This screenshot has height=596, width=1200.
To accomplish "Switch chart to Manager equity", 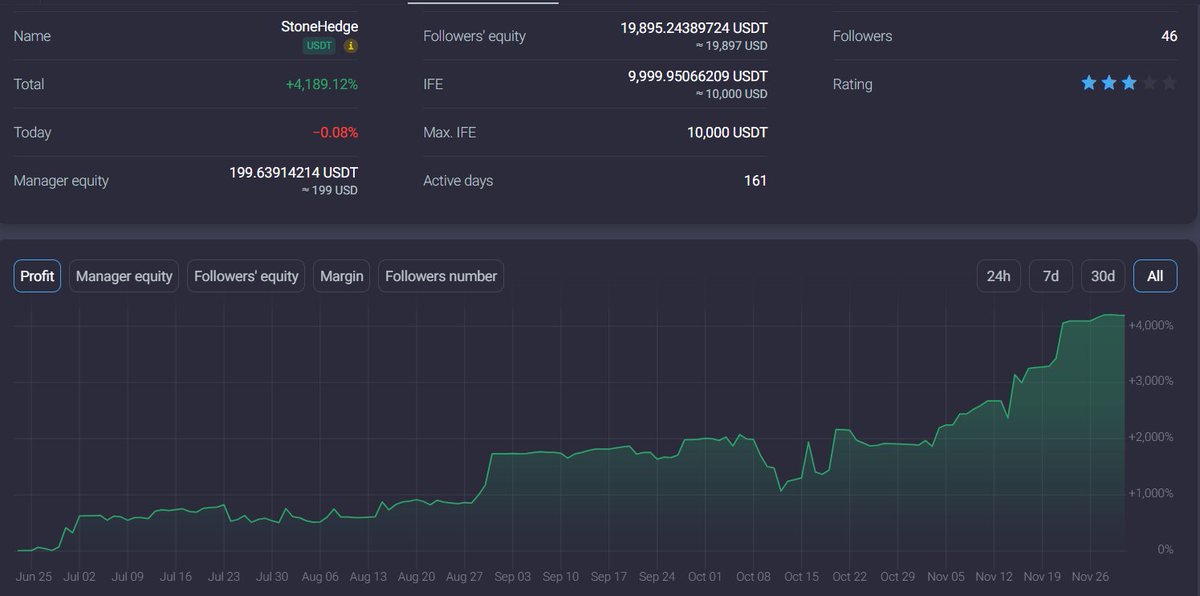I will click(x=123, y=276).
